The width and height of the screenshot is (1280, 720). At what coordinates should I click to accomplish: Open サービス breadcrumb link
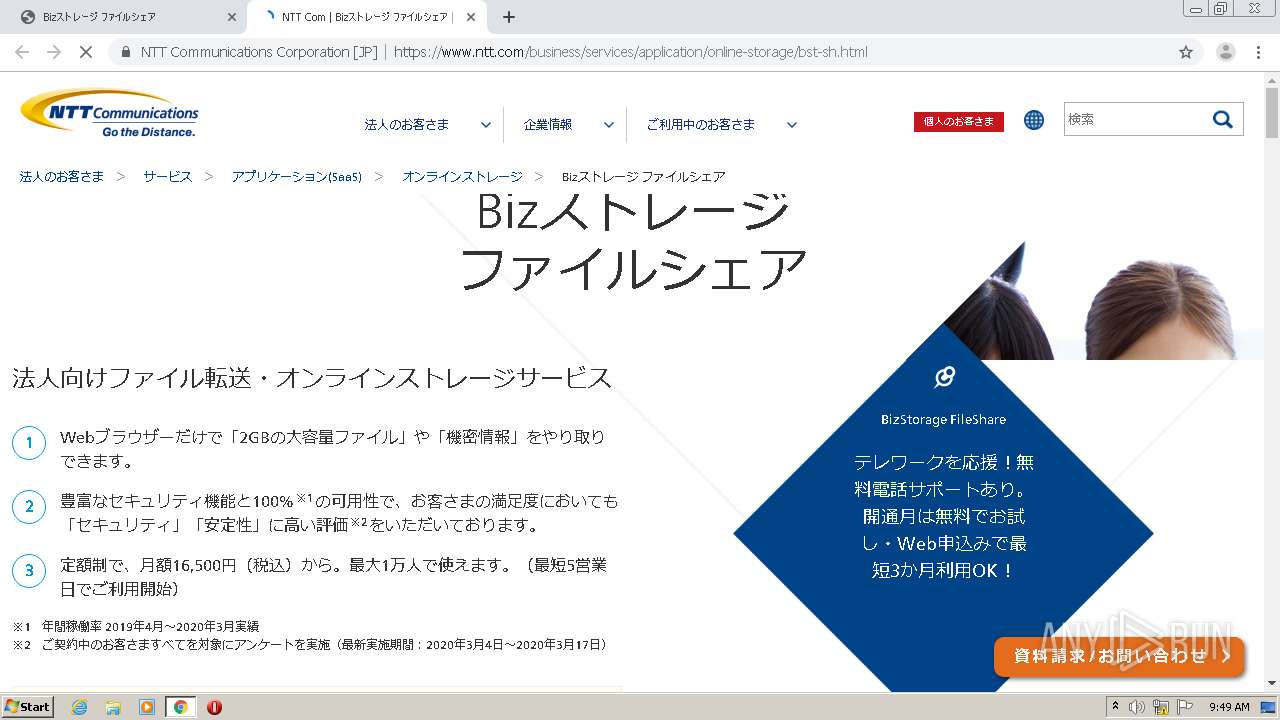(167, 176)
